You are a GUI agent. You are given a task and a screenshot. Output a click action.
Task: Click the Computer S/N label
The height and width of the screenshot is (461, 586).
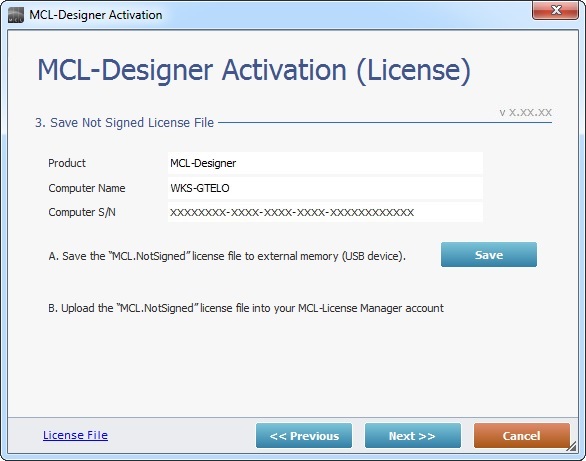pyautogui.click(x=82, y=212)
